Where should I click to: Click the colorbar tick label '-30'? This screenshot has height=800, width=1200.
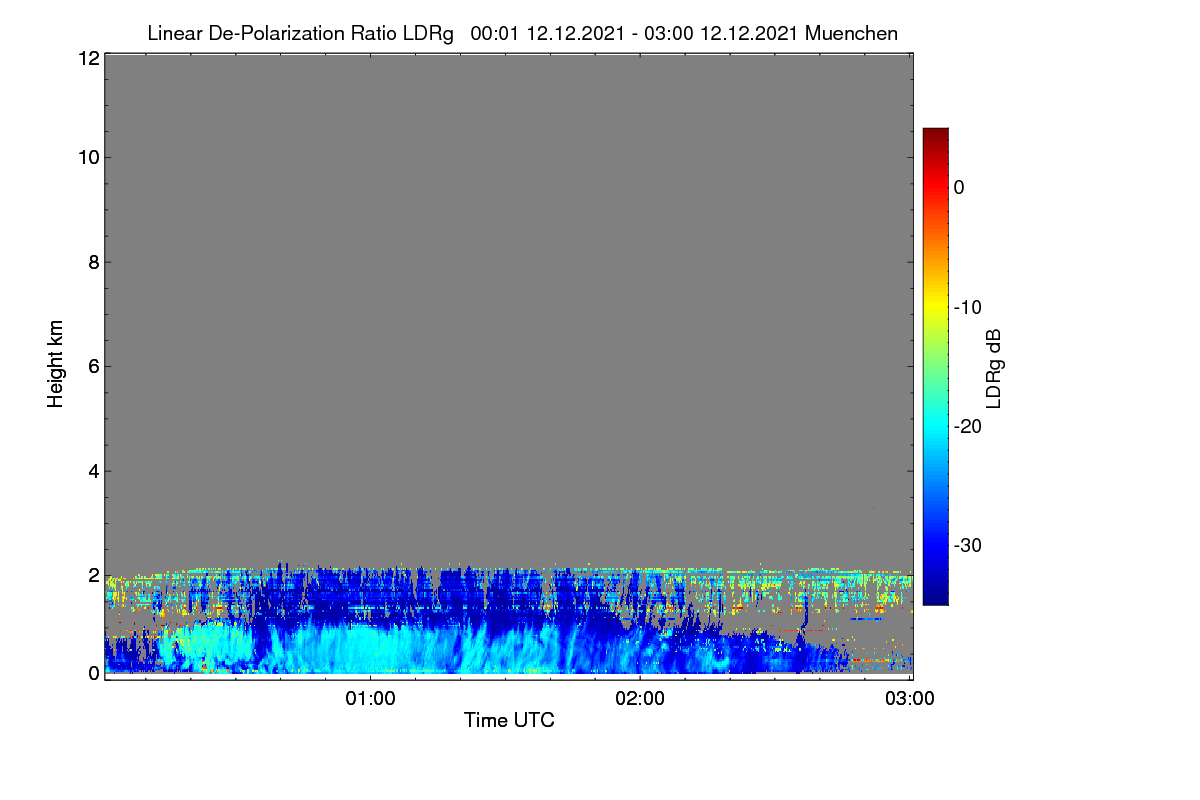[967, 545]
